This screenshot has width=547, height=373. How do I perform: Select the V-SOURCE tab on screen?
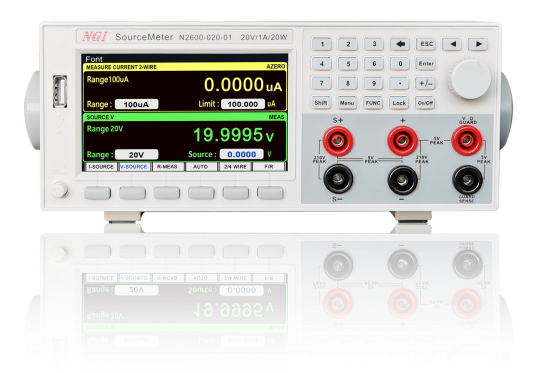coord(134,167)
